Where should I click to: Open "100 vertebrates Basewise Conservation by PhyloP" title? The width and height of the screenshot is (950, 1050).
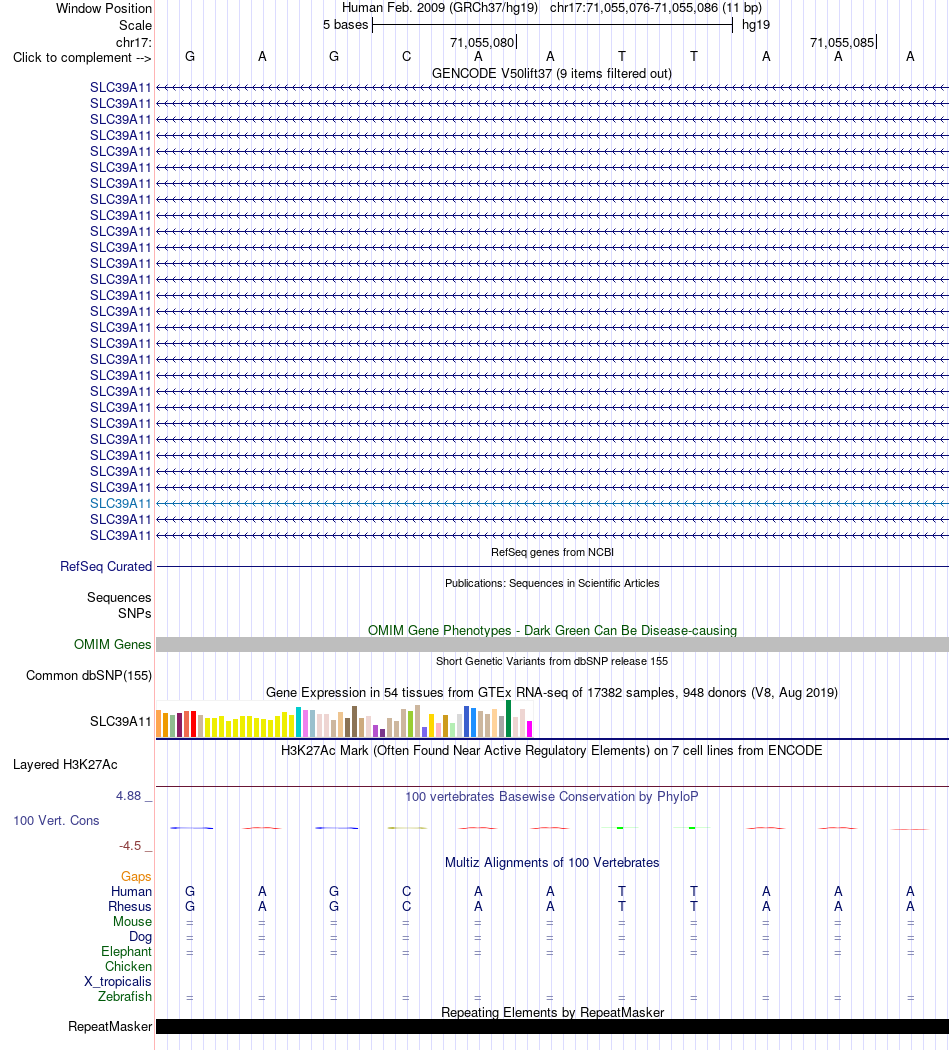pyautogui.click(x=552, y=797)
